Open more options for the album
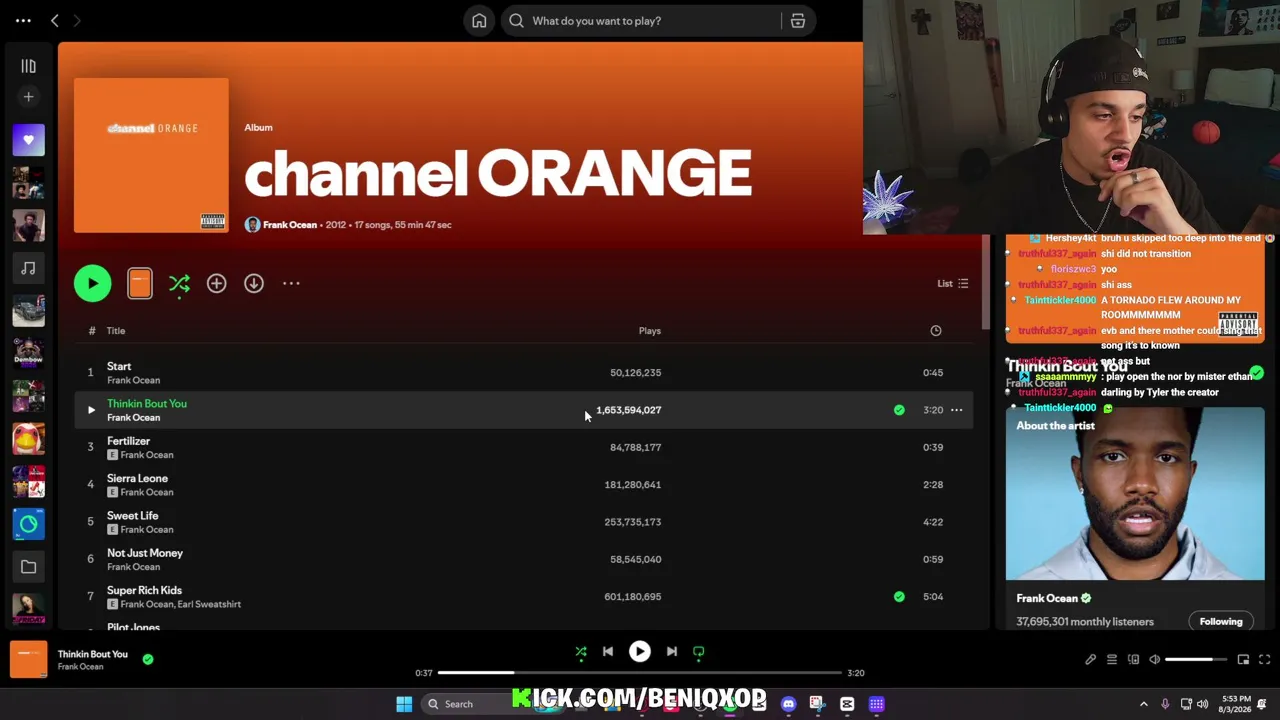1280x720 pixels. click(291, 284)
